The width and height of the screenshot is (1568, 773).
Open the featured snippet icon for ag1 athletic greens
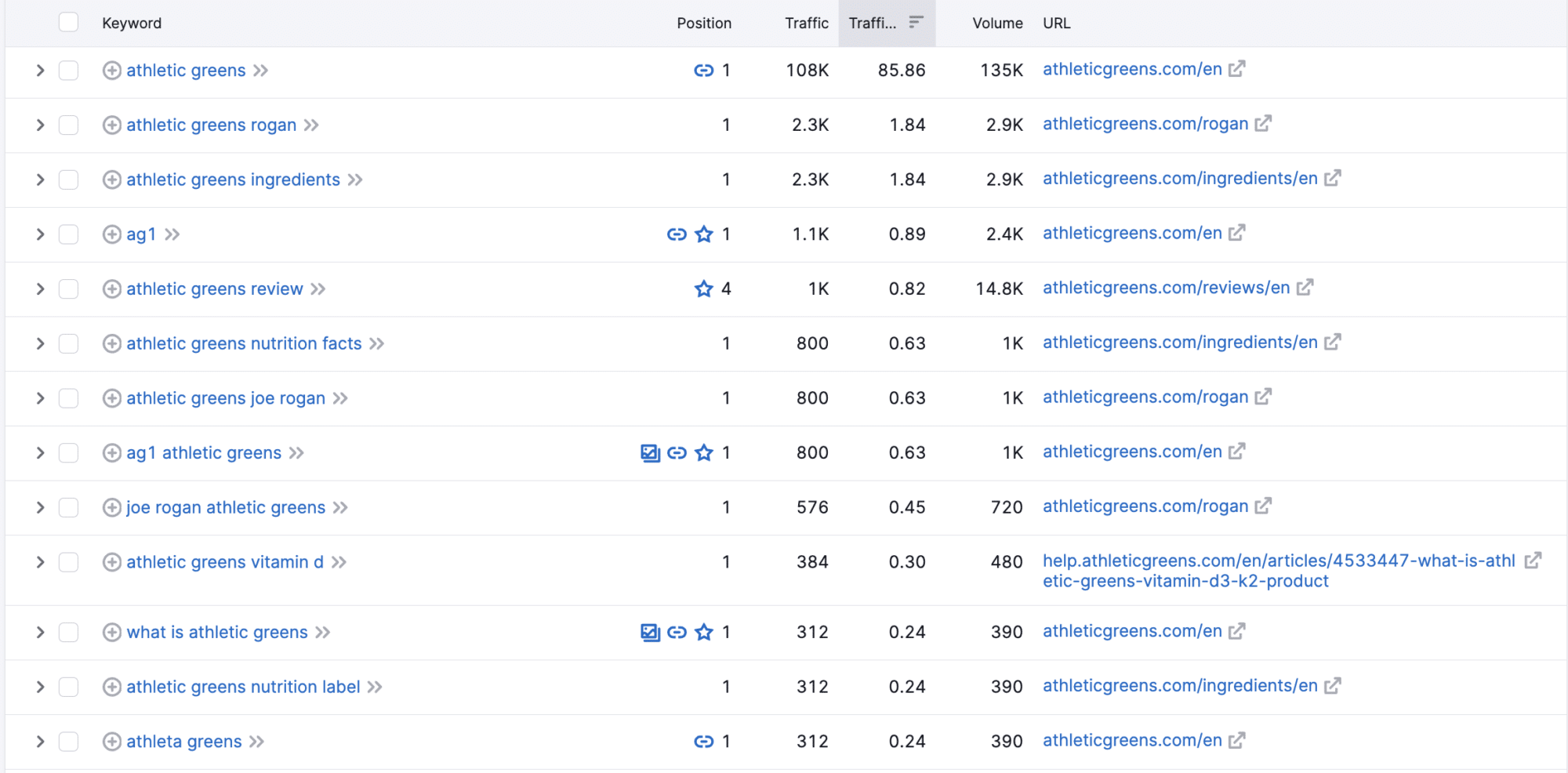pos(650,452)
